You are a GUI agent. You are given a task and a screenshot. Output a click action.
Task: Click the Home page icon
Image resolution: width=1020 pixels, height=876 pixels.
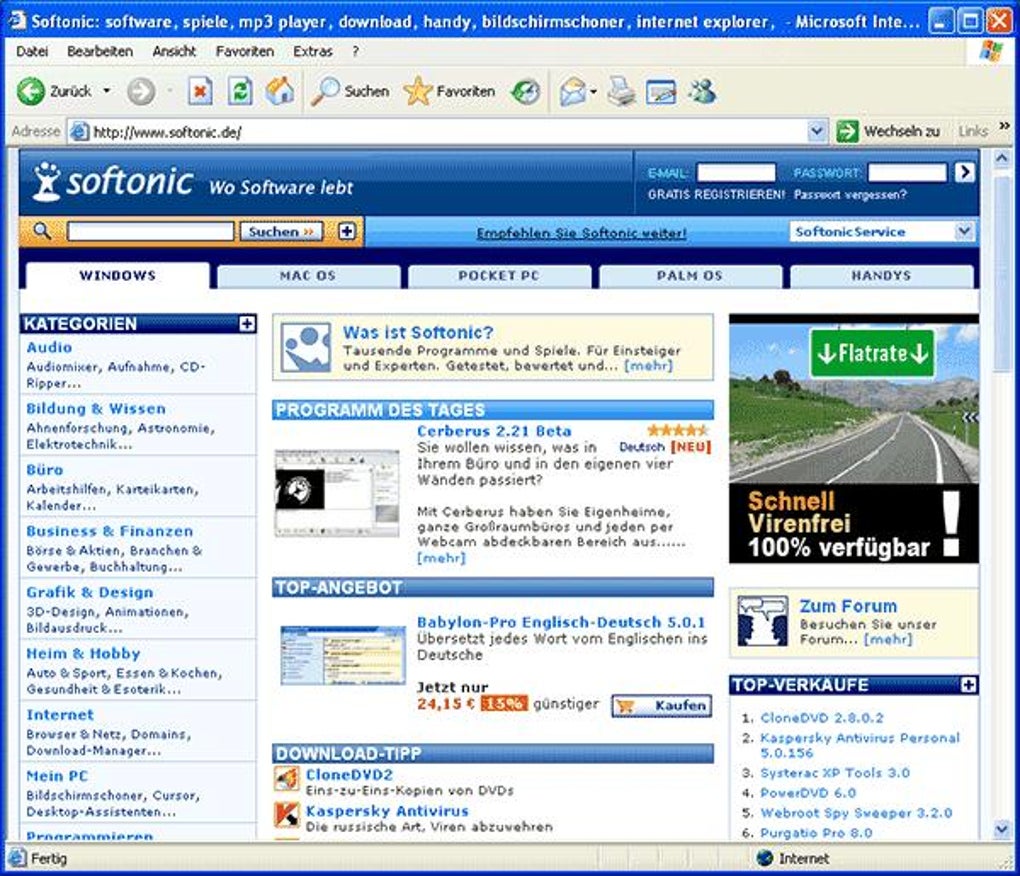click(280, 90)
